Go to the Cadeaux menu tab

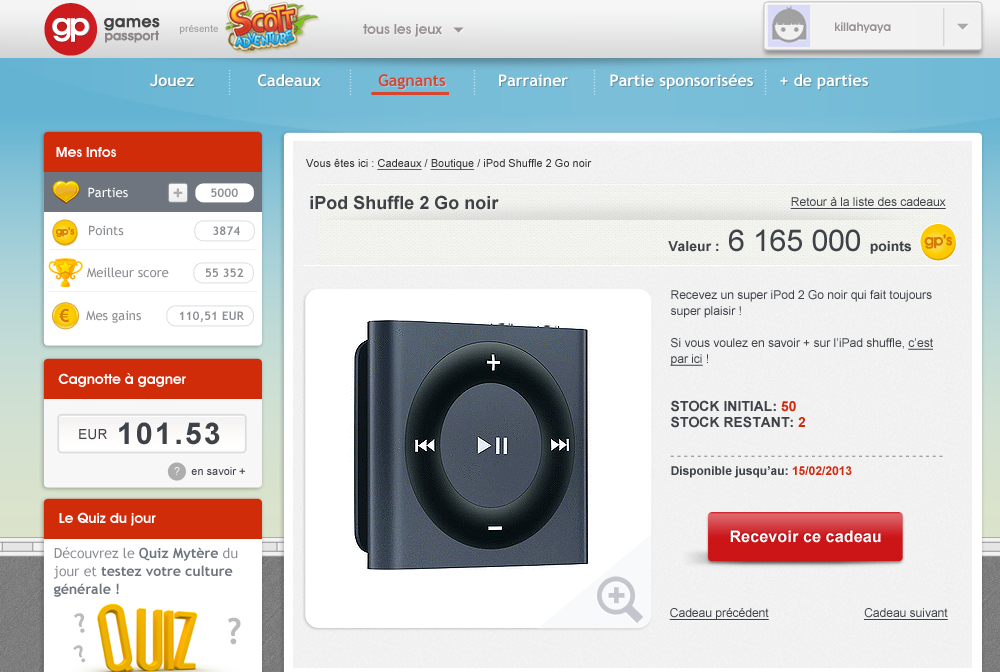tap(289, 81)
